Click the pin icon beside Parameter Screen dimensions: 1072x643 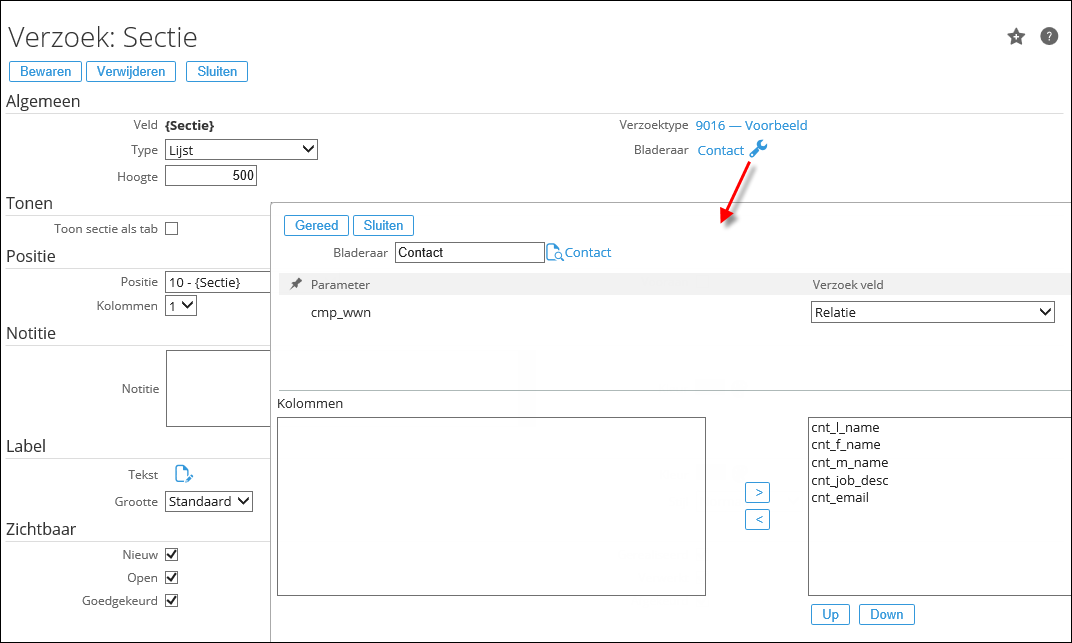[x=295, y=285]
